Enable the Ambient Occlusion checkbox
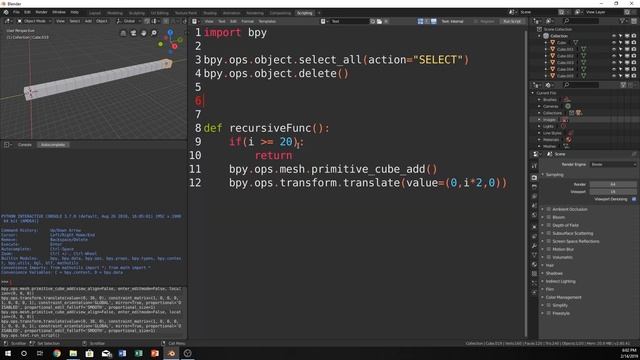Screen dimensions: 640x360 tap(549, 209)
